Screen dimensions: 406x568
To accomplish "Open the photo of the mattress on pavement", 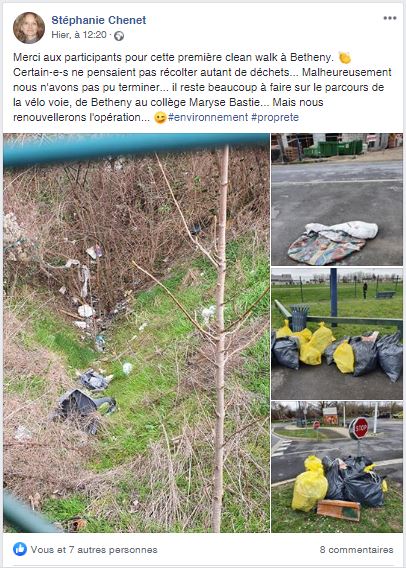I will point(337,199).
